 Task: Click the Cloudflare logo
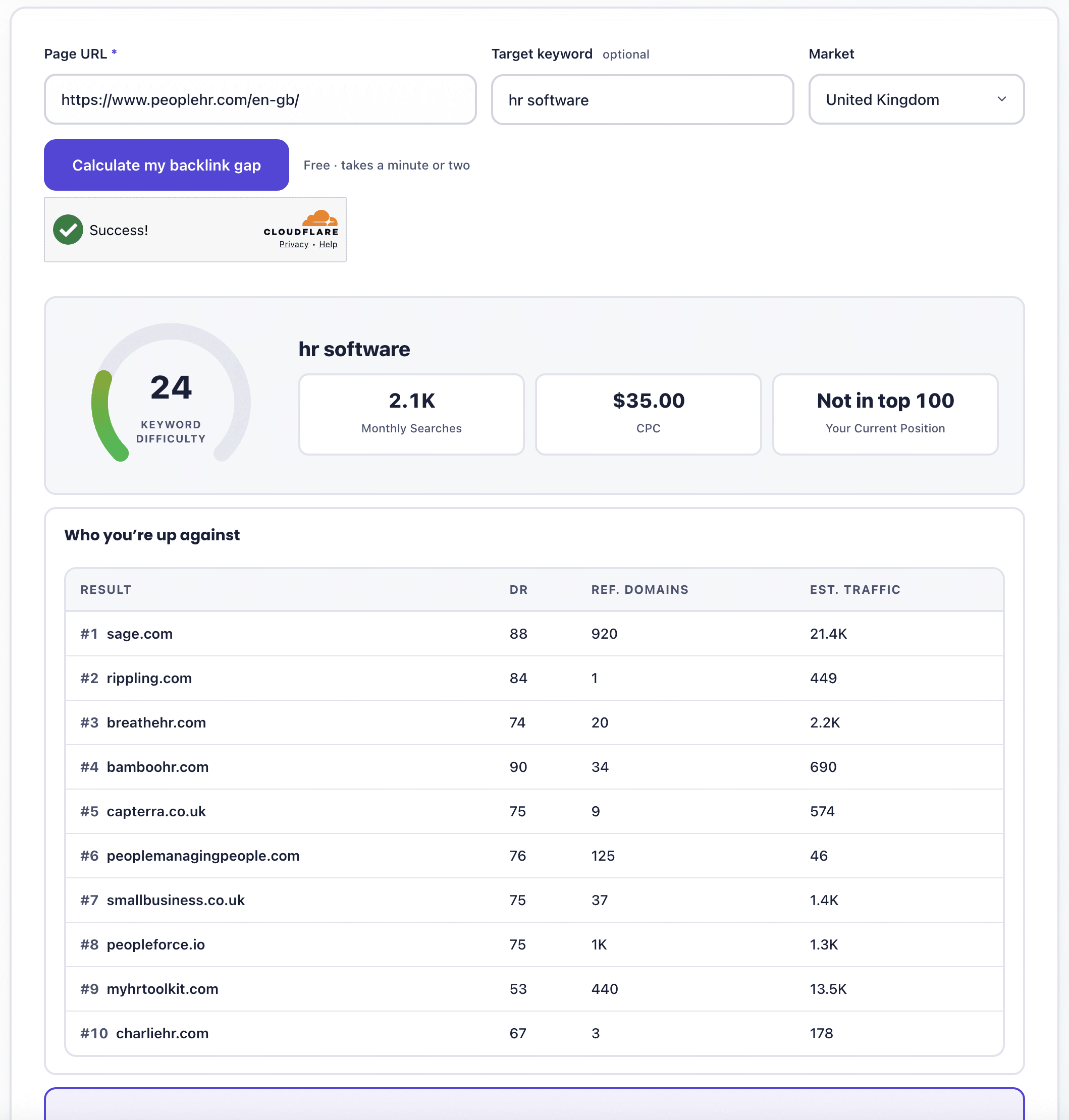tap(301, 223)
